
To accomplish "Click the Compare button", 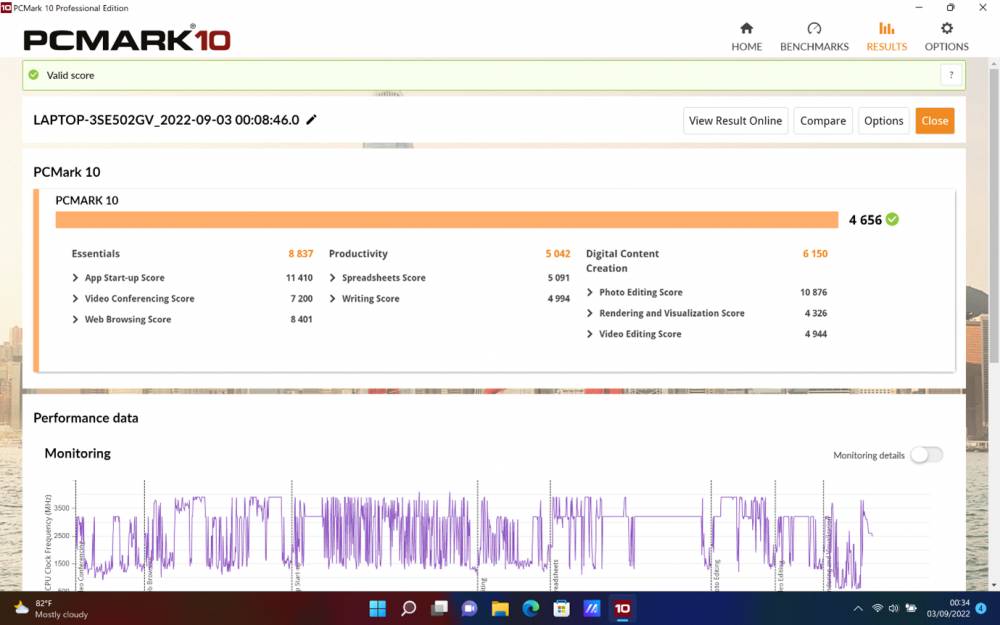I will tap(823, 121).
